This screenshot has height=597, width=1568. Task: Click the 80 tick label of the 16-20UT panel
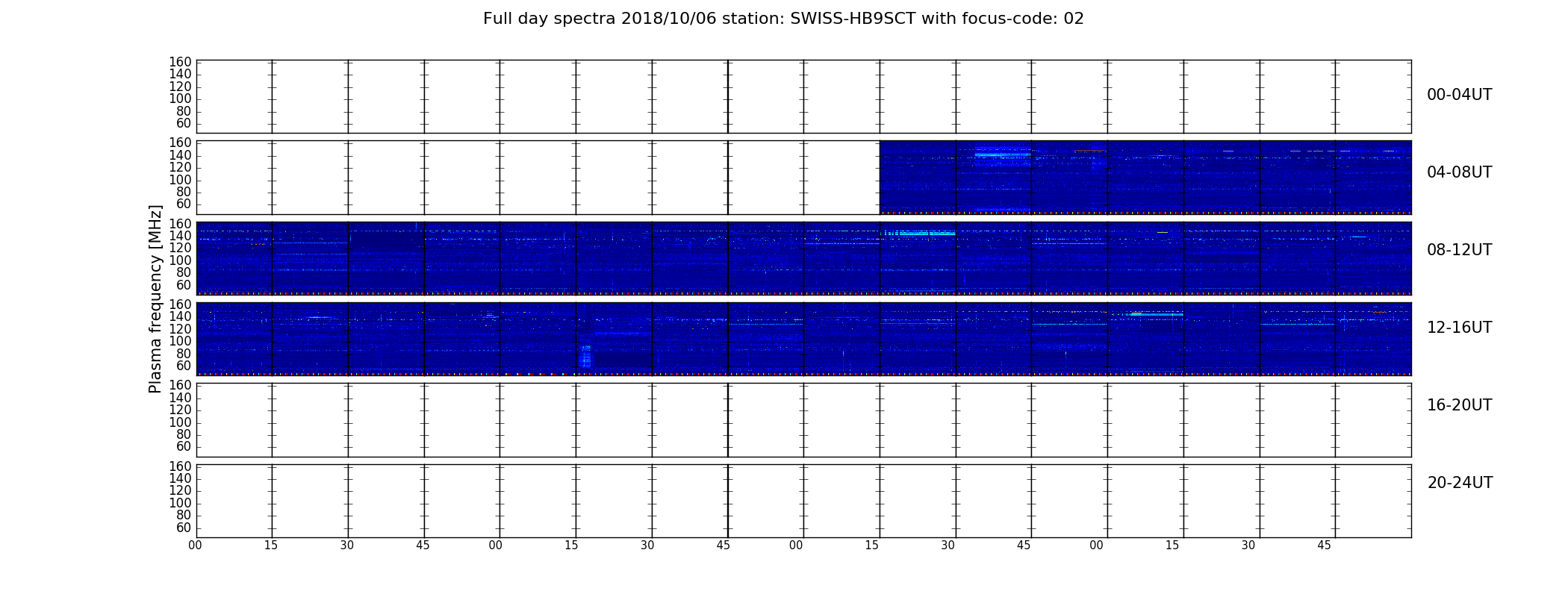[184, 434]
